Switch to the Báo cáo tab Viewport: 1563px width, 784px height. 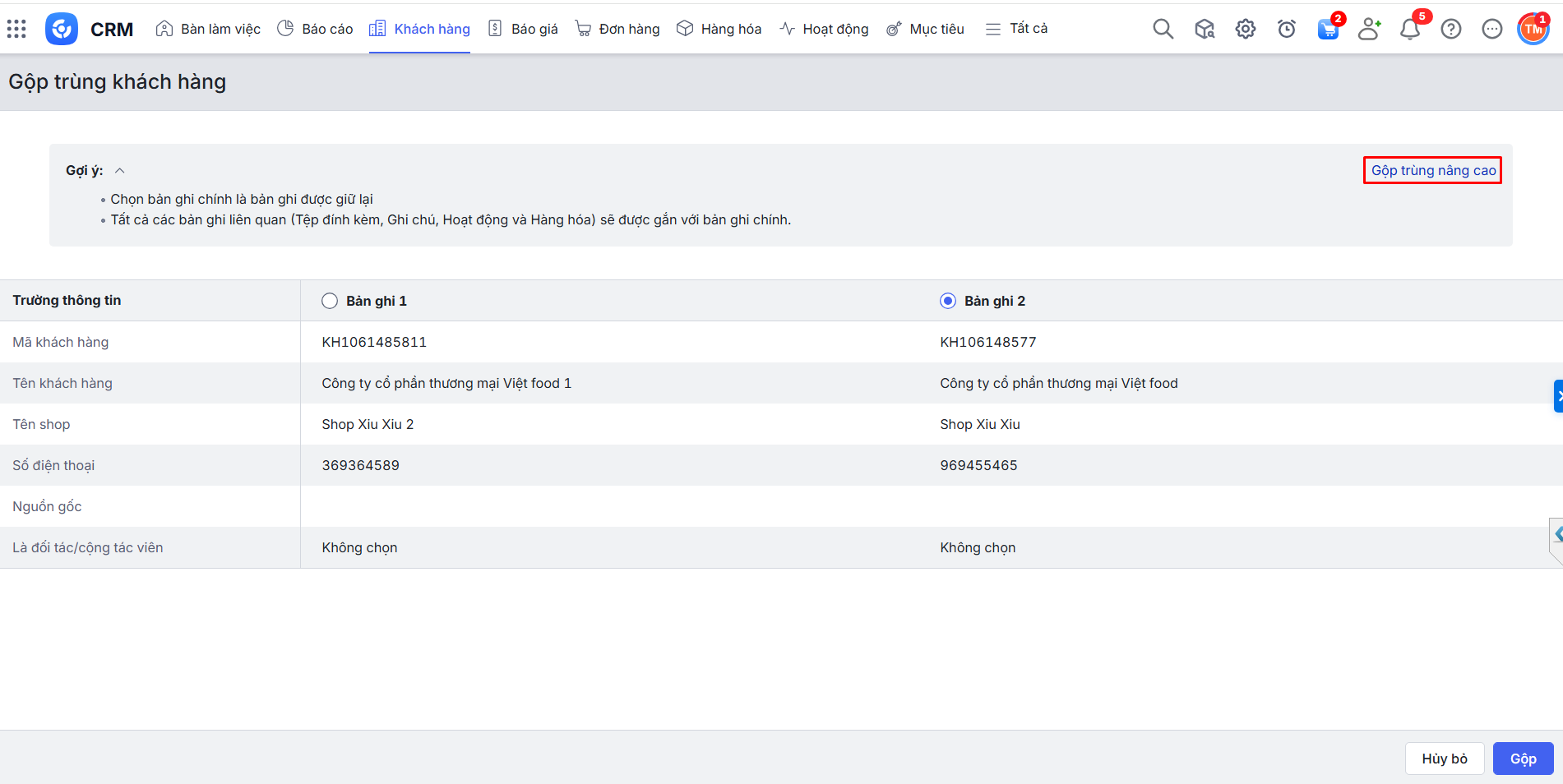[x=316, y=29]
